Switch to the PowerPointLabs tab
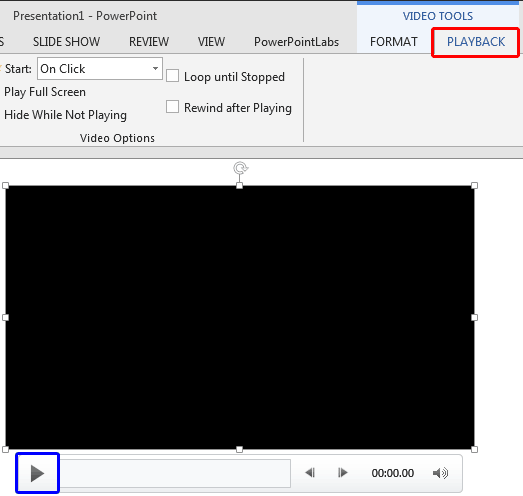Image resolution: width=523 pixels, height=496 pixels. click(x=296, y=42)
